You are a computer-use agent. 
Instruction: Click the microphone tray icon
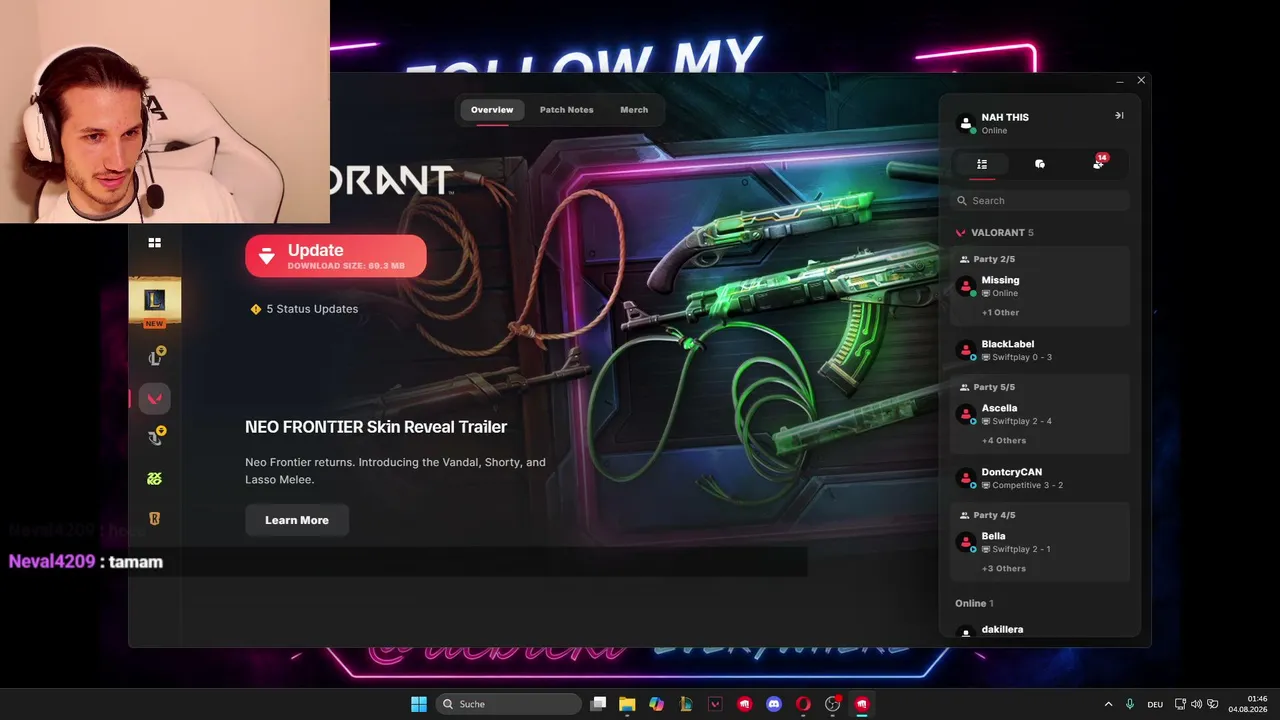click(1130, 704)
